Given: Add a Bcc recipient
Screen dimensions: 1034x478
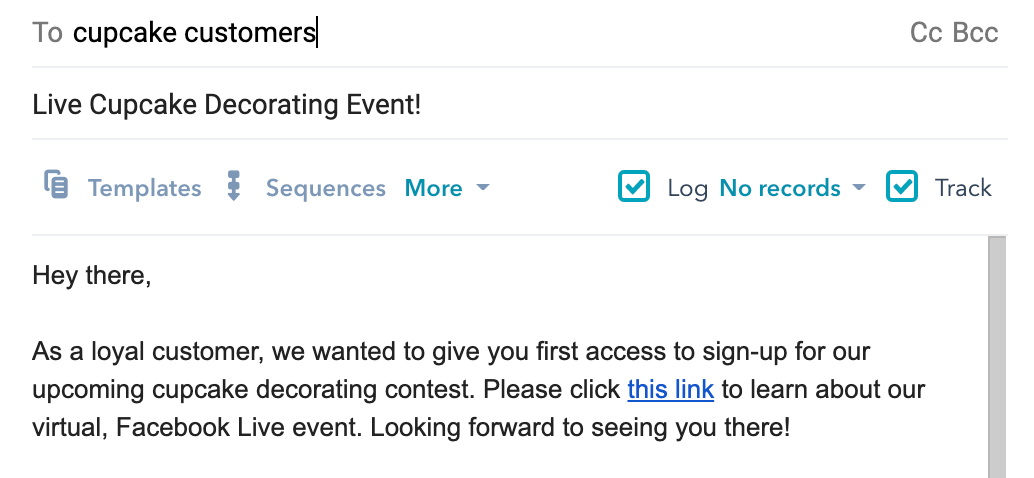Looking at the screenshot, I should (975, 33).
